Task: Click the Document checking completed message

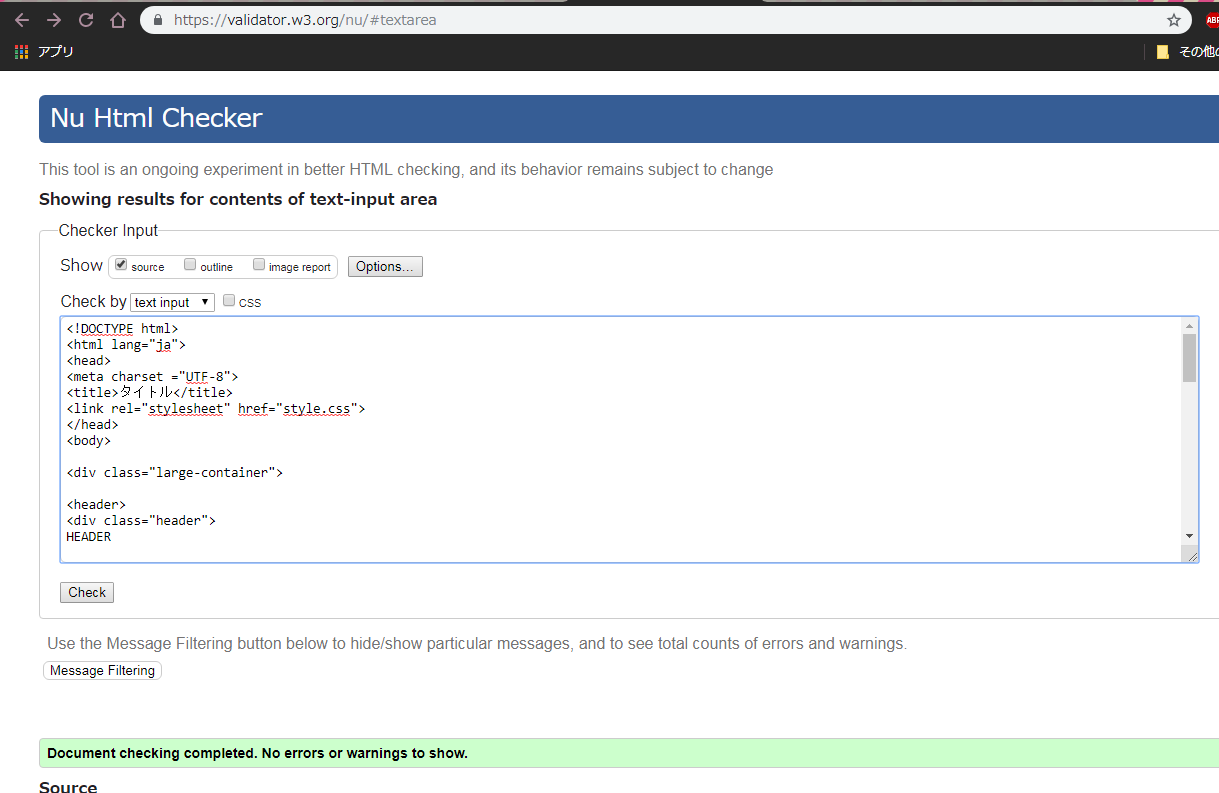Action: pos(257,753)
